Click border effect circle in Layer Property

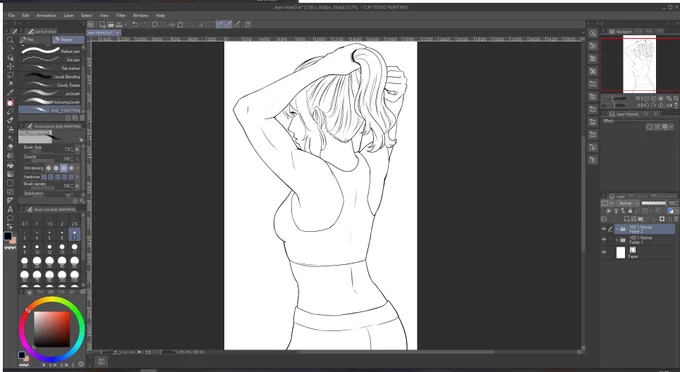click(650, 127)
